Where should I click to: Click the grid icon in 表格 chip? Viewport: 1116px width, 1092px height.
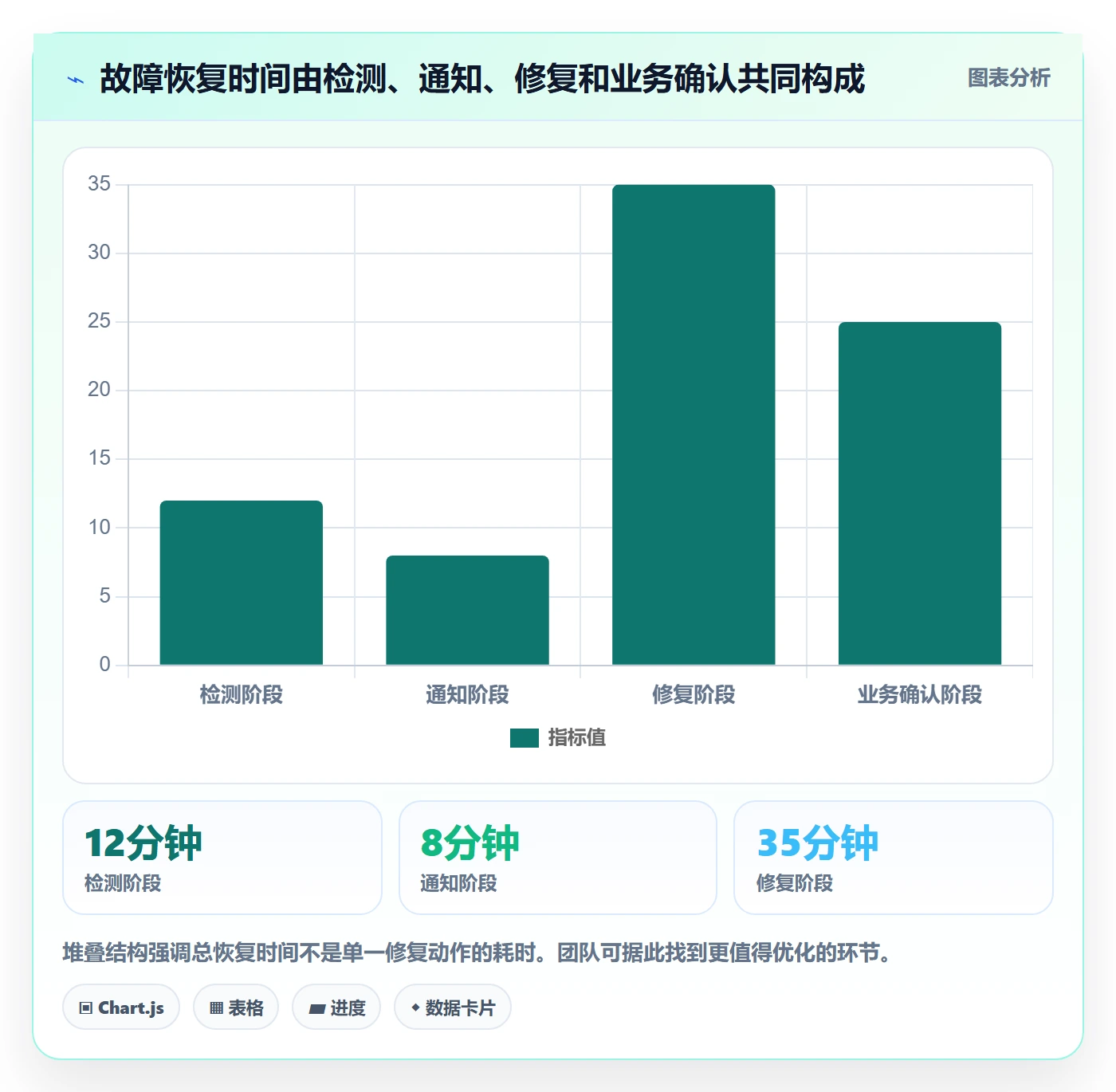tap(216, 1008)
